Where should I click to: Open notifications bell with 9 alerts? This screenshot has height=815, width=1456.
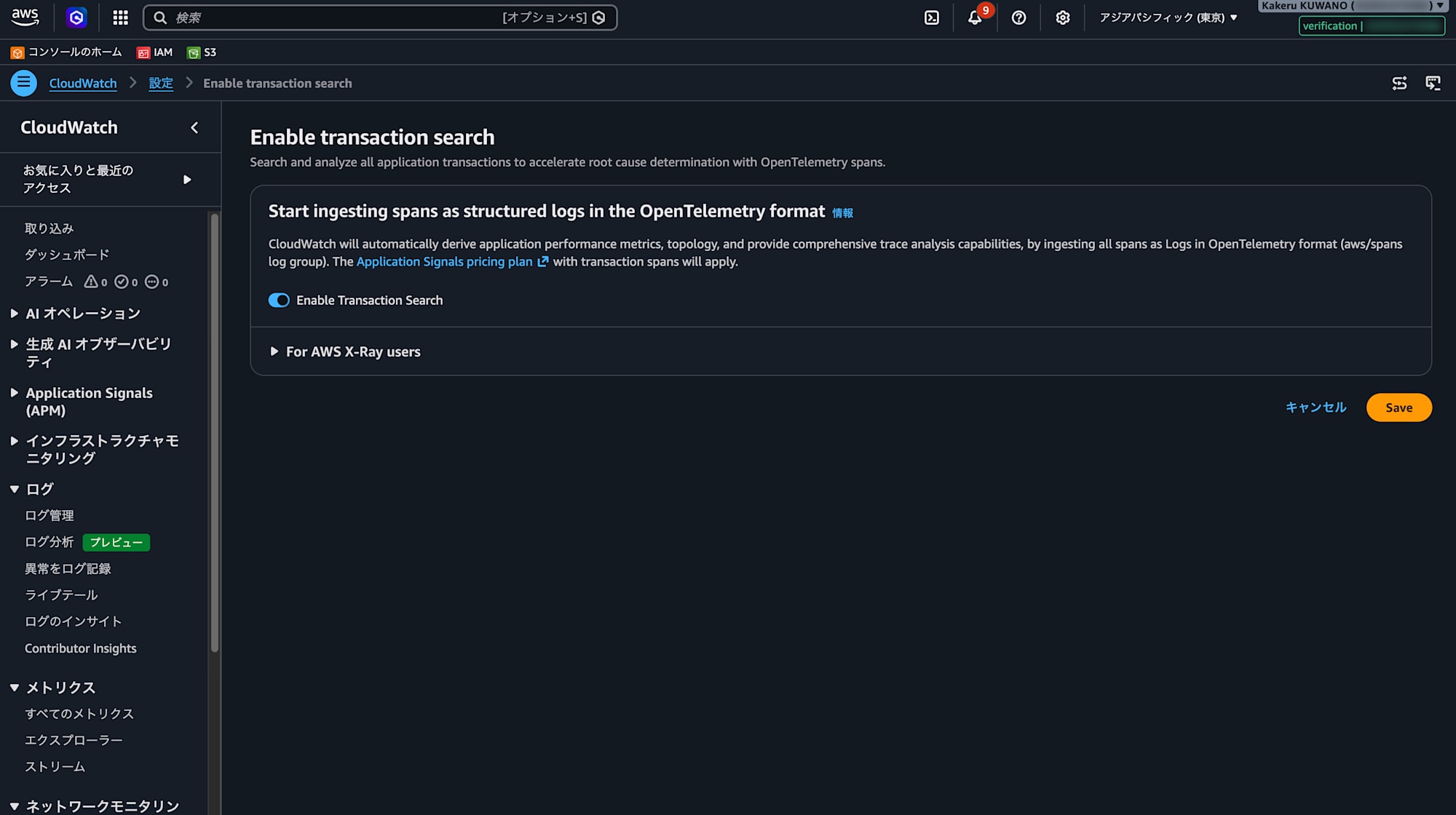(976, 17)
